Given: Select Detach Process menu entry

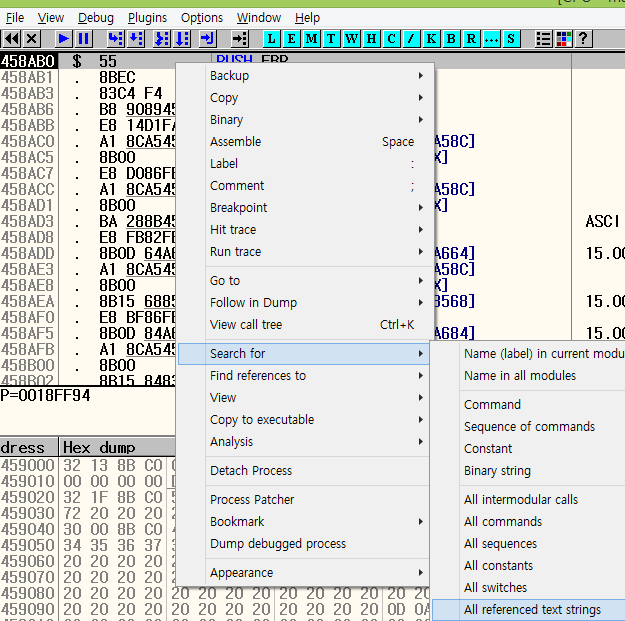Looking at the screenshot, I should [x=304, y=470].
